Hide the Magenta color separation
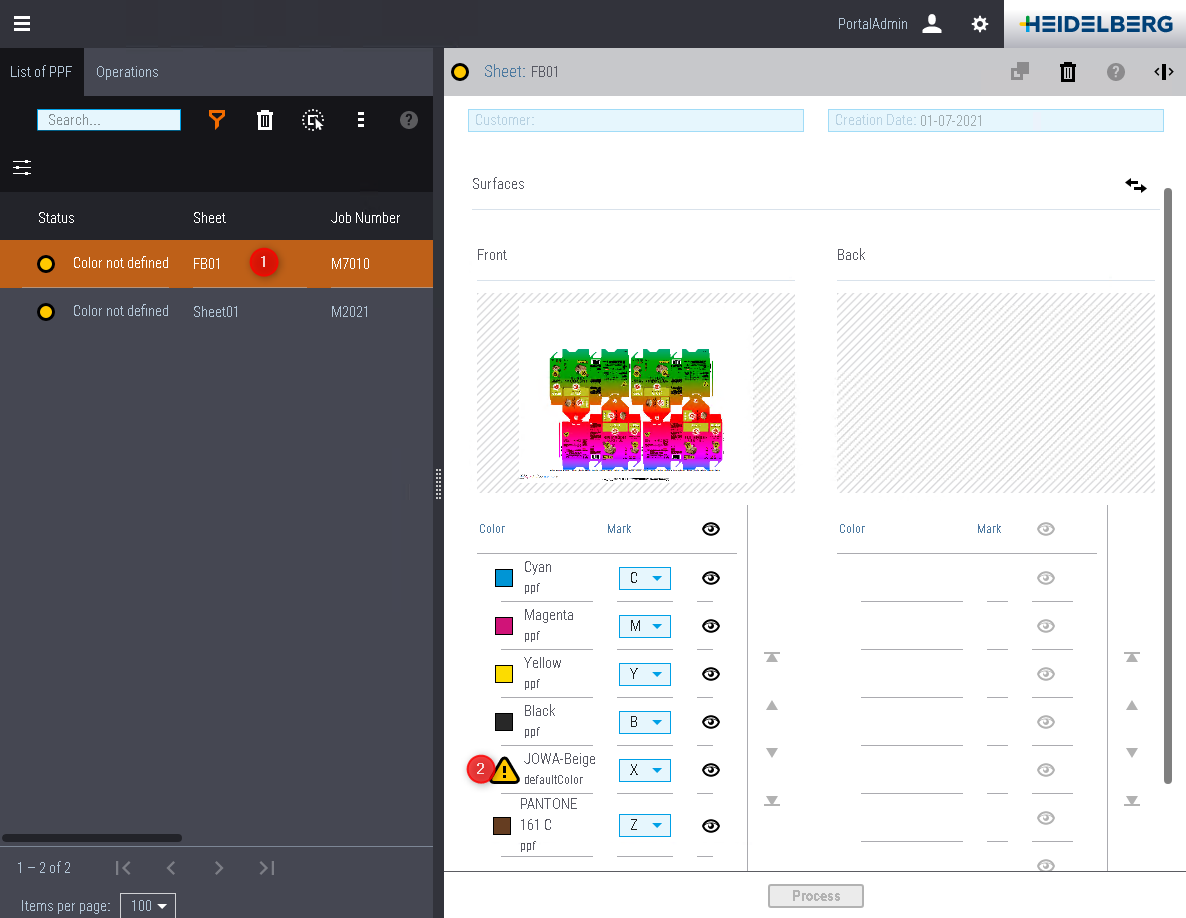 (x=711, y=626)
